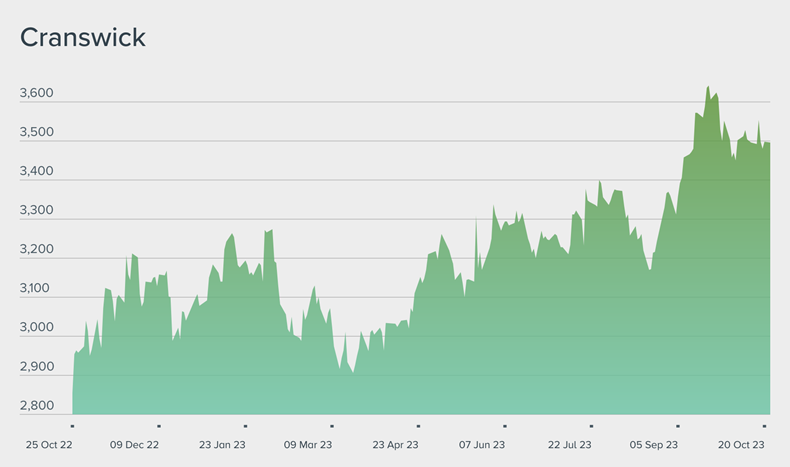
Task: Select the 07 Jun 23 date label
Action: click(x=482, y=445)
